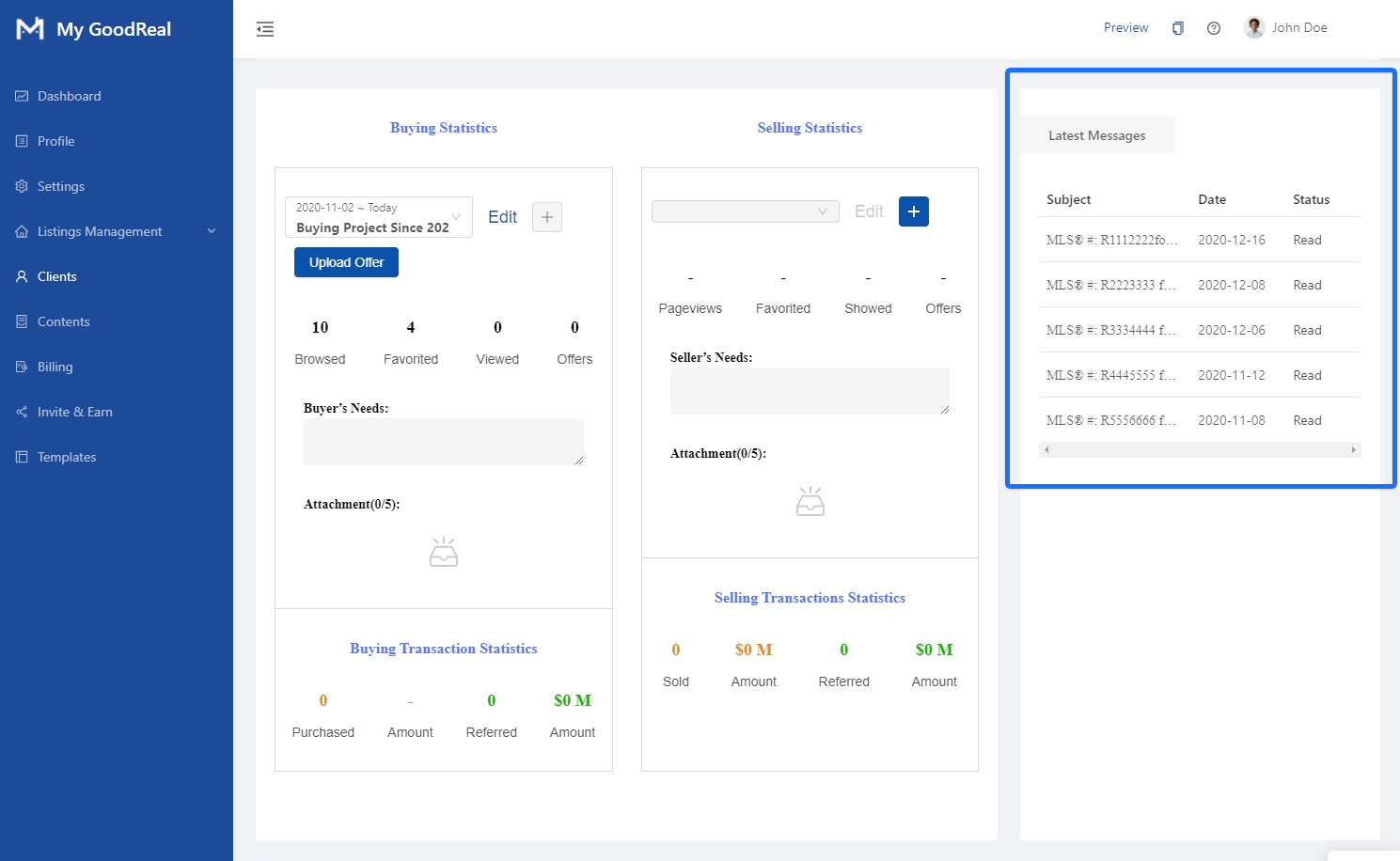The height and width of the screenshot is (861, 1400).
Task: Click the empty inbox icon under selling Attachment
Action: tap(810, 502)
